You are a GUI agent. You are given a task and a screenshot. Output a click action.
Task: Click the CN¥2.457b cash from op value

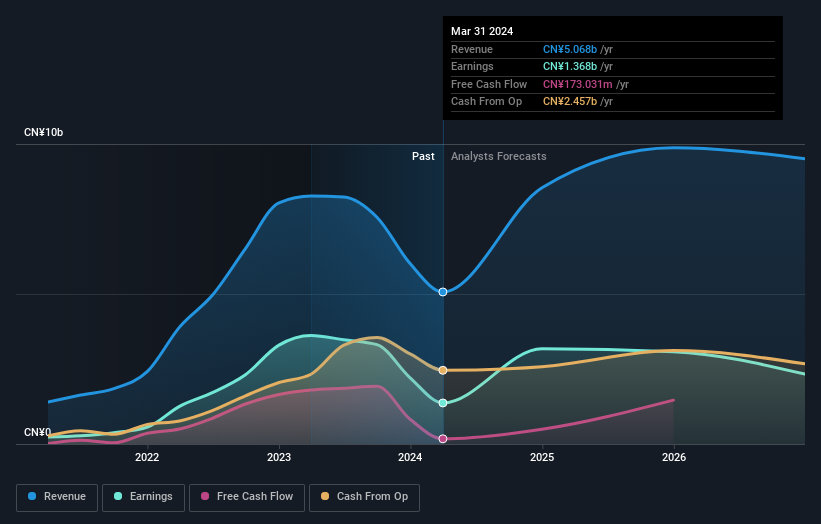570,102
